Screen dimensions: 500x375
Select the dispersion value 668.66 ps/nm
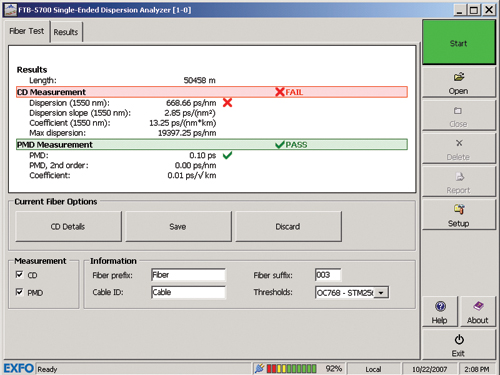pyautogui.click(x=191, y=103)
